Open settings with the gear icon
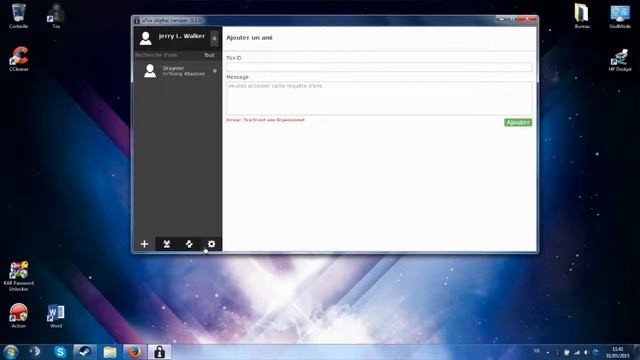This screenshot has height=360, width=640. click(x=211, y=244)
